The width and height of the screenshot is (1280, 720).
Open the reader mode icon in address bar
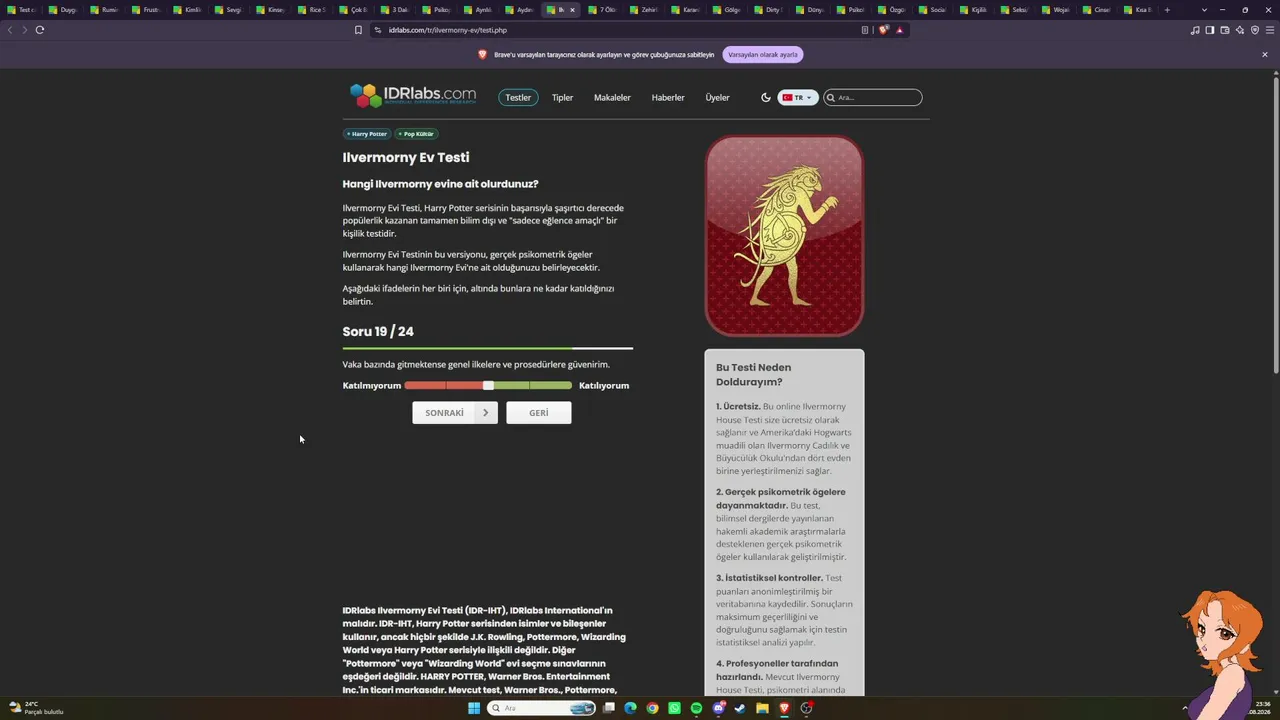[x=865, y=30]
